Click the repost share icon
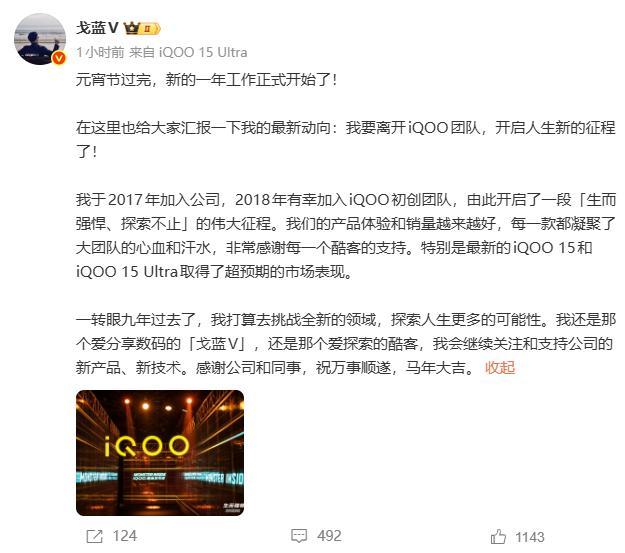 (x=94, y=536)
